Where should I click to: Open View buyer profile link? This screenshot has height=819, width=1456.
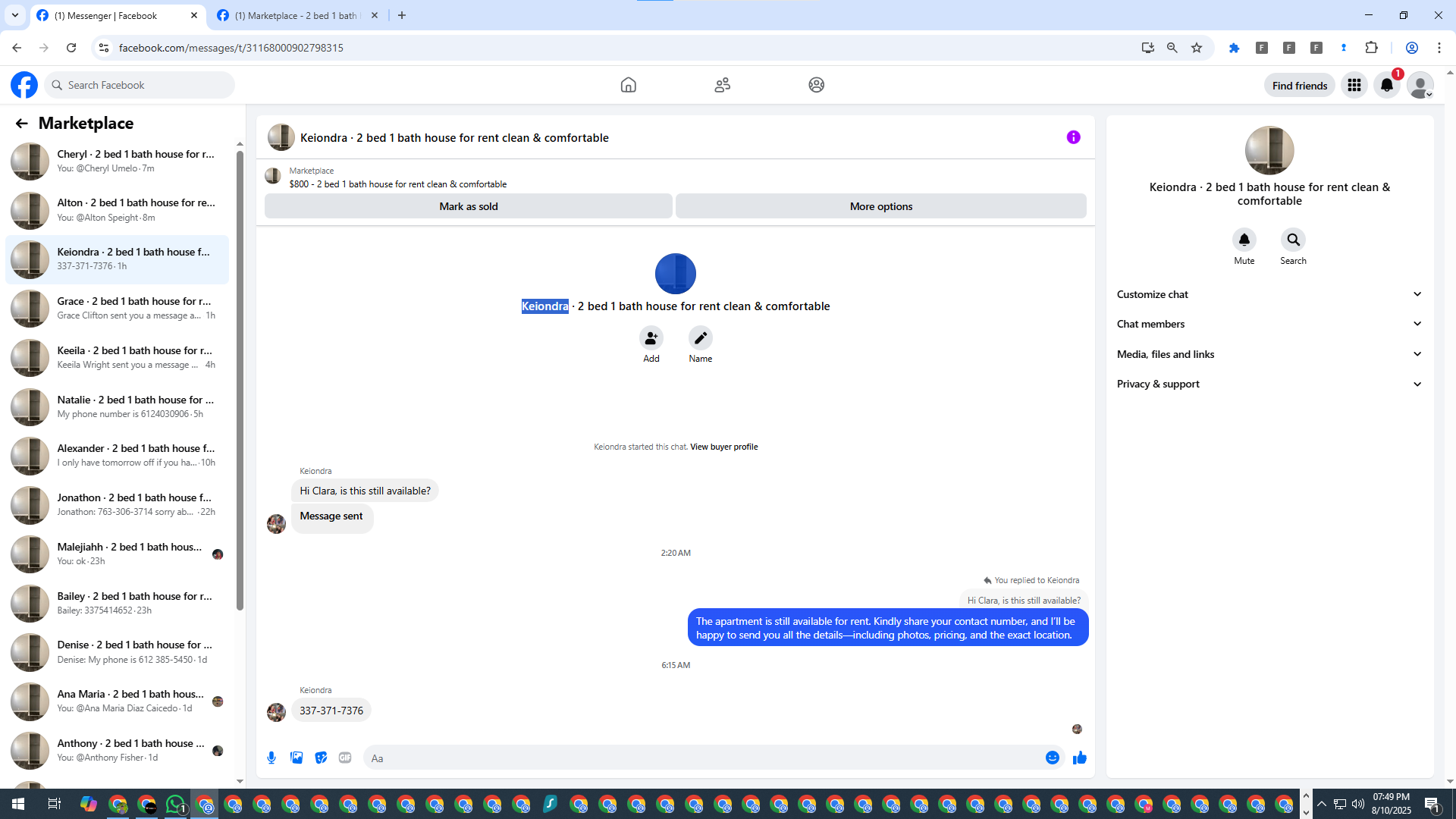(x=723, y=447)
